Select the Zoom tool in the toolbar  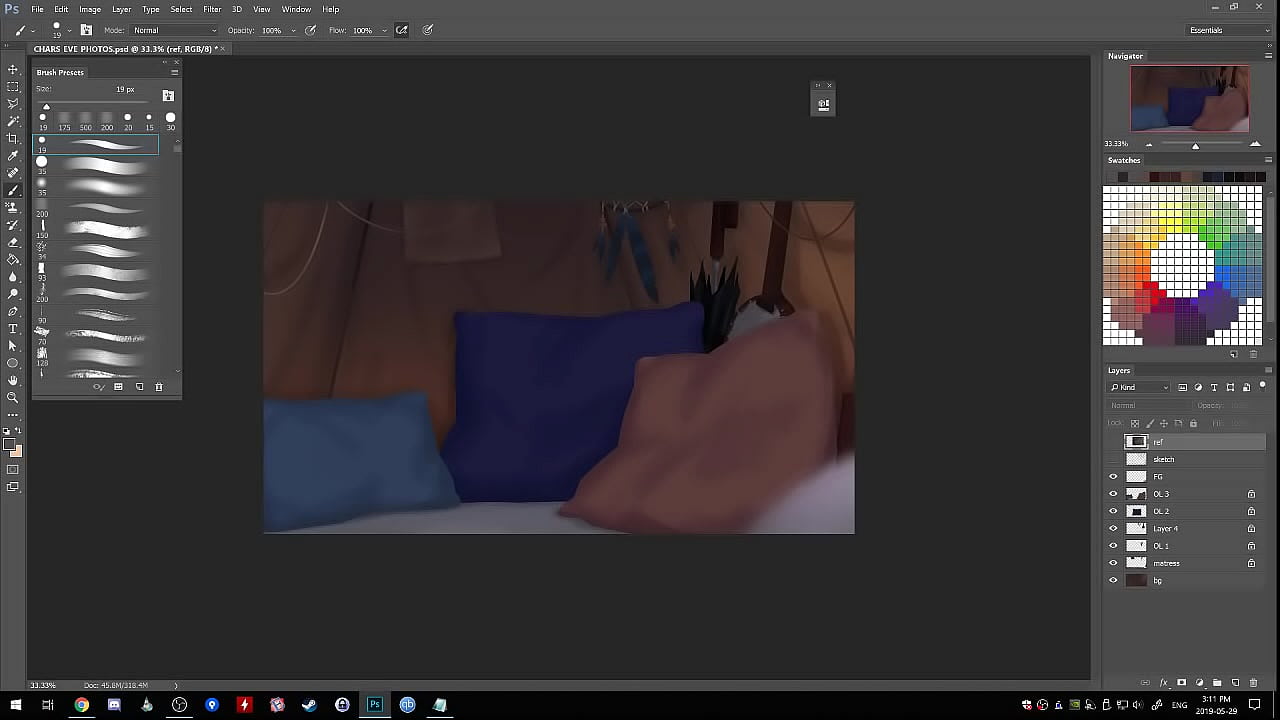13,397
